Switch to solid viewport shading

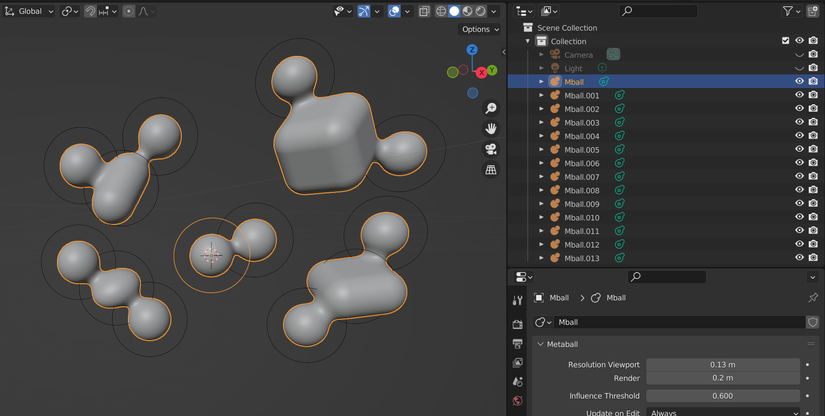454,11
